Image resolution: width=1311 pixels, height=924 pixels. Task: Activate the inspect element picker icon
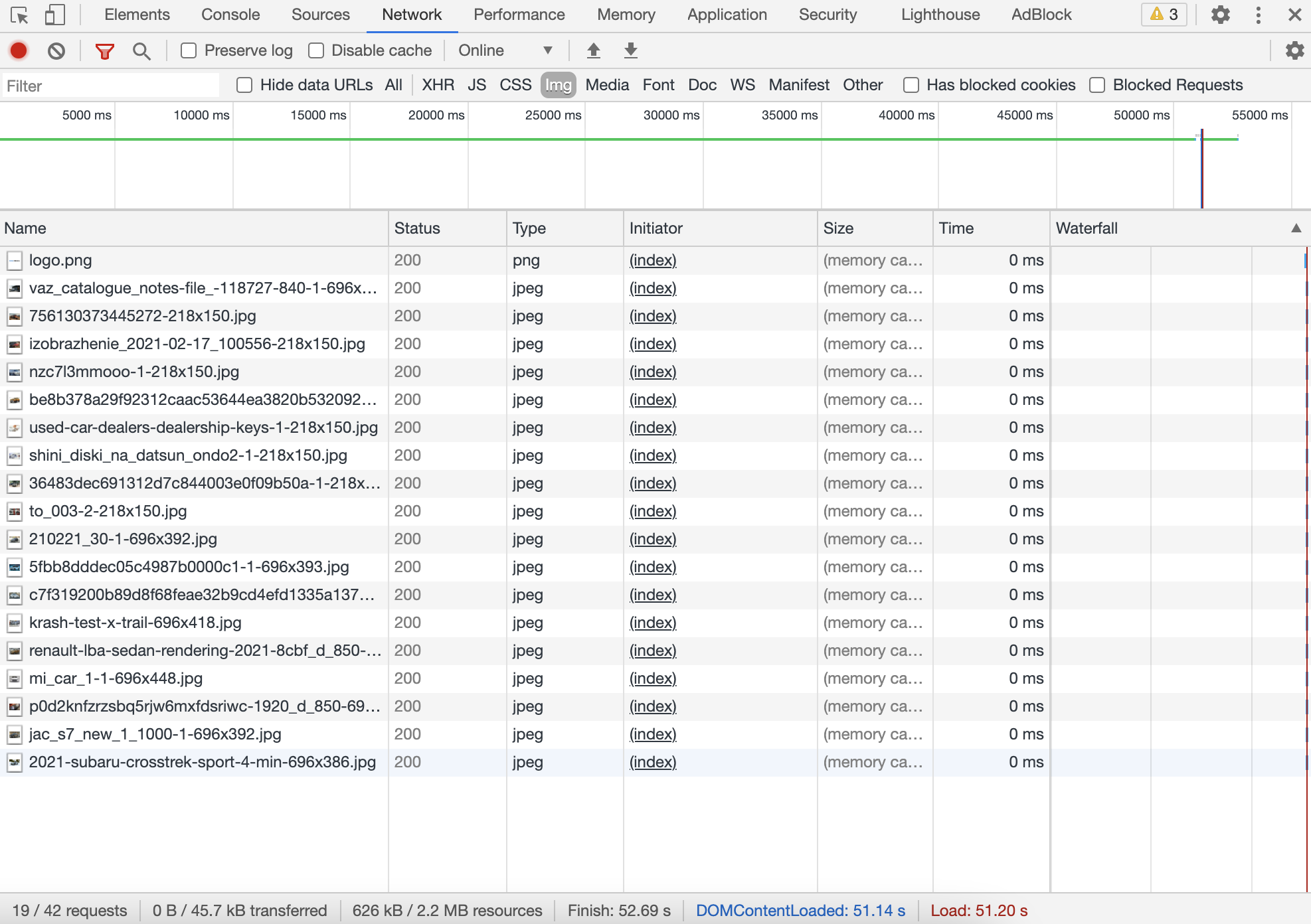pyautogui.click(x=19, y=15)
